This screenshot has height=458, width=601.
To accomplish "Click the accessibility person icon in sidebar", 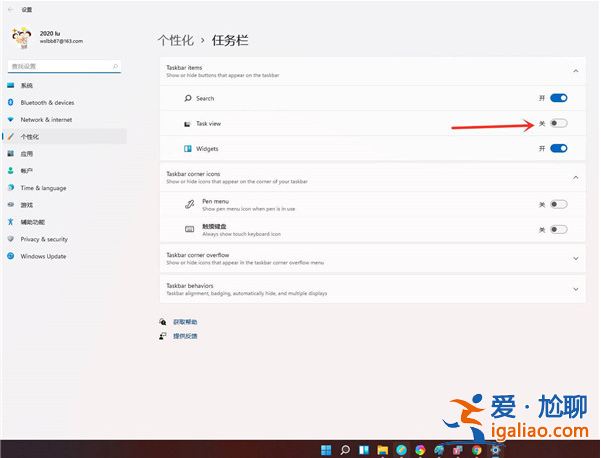I will point(11,222).
